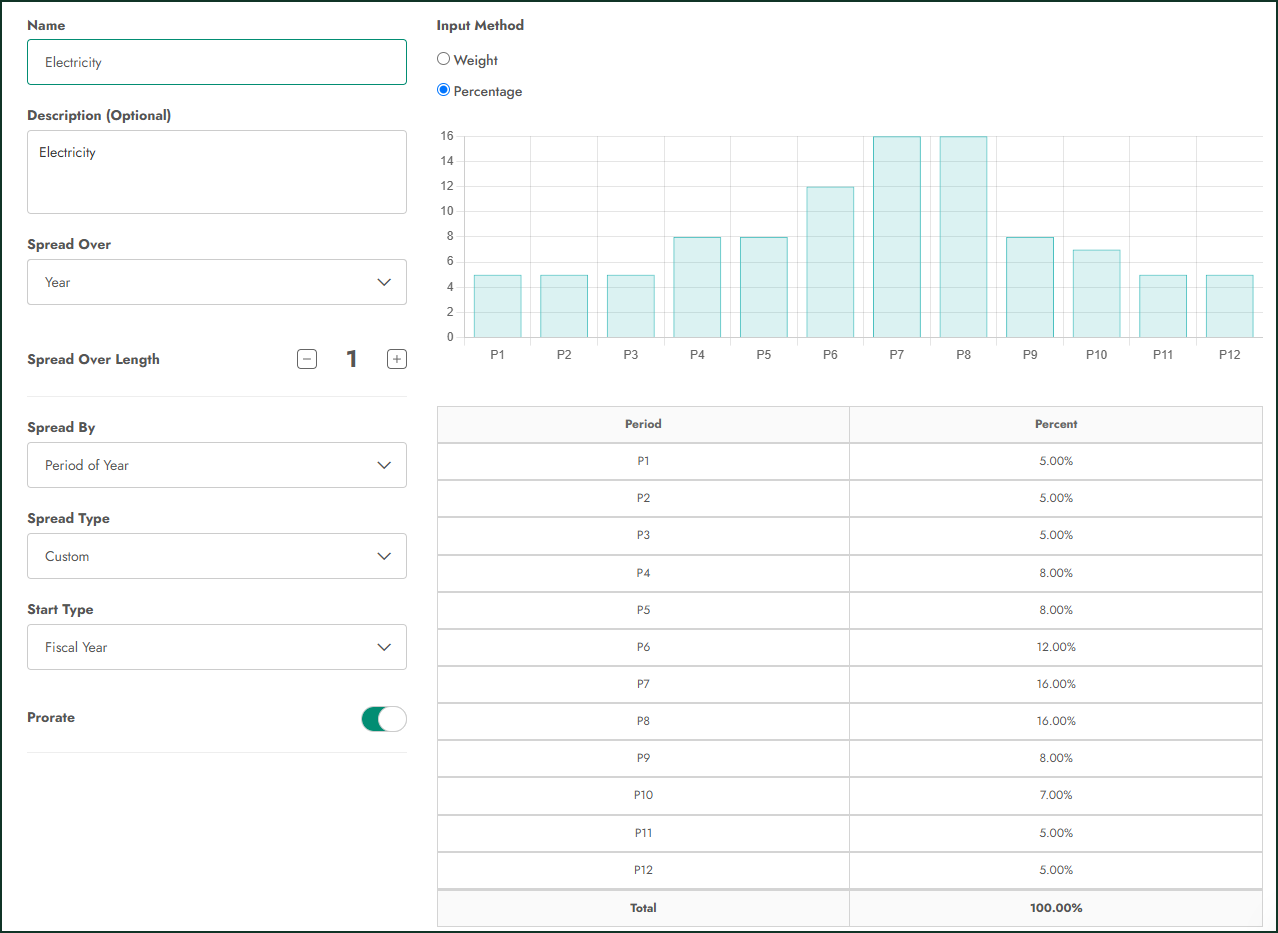This screenshot has width=1278, height=933.
Task: Click the Name input field
Action: [217, 62]
